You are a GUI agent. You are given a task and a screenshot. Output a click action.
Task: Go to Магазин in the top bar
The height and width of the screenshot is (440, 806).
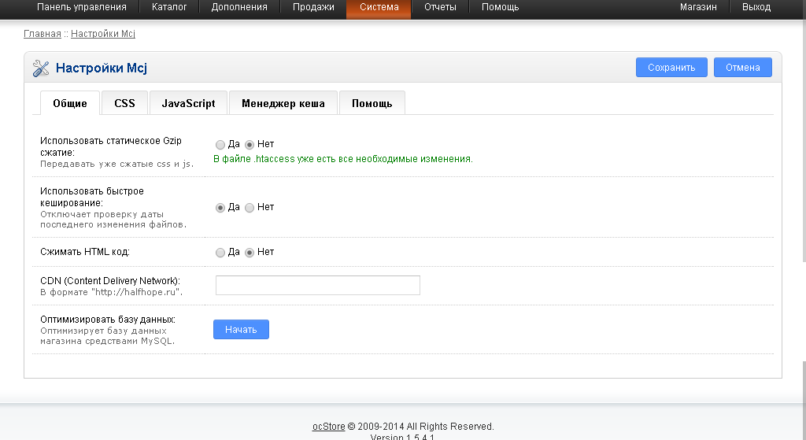pos(698,7)
